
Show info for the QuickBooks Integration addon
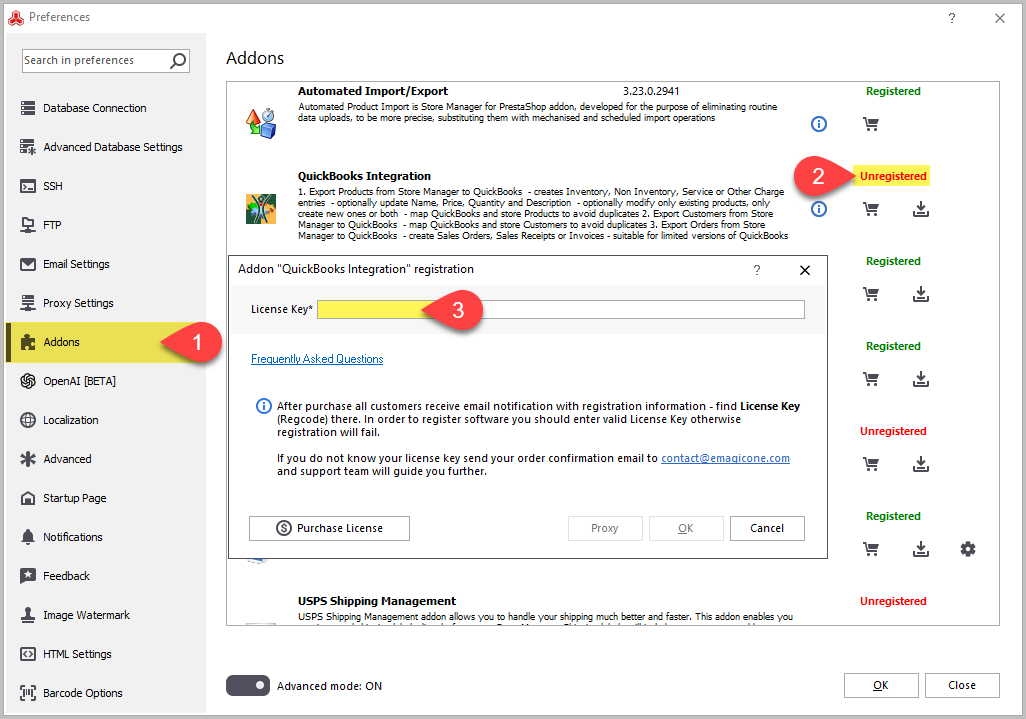click(819, 209)
